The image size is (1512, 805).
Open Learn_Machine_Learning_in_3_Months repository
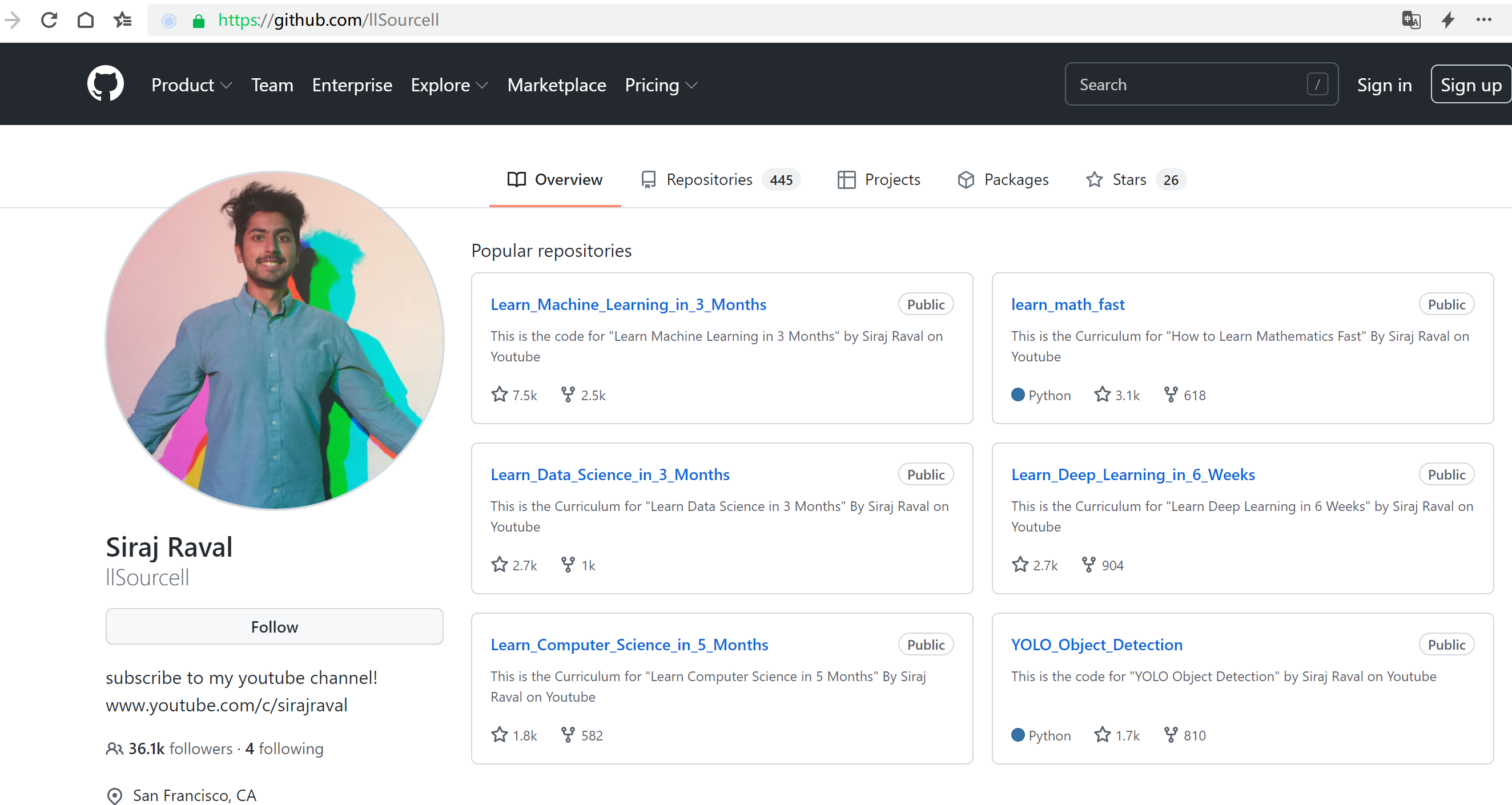click(628, 304)
